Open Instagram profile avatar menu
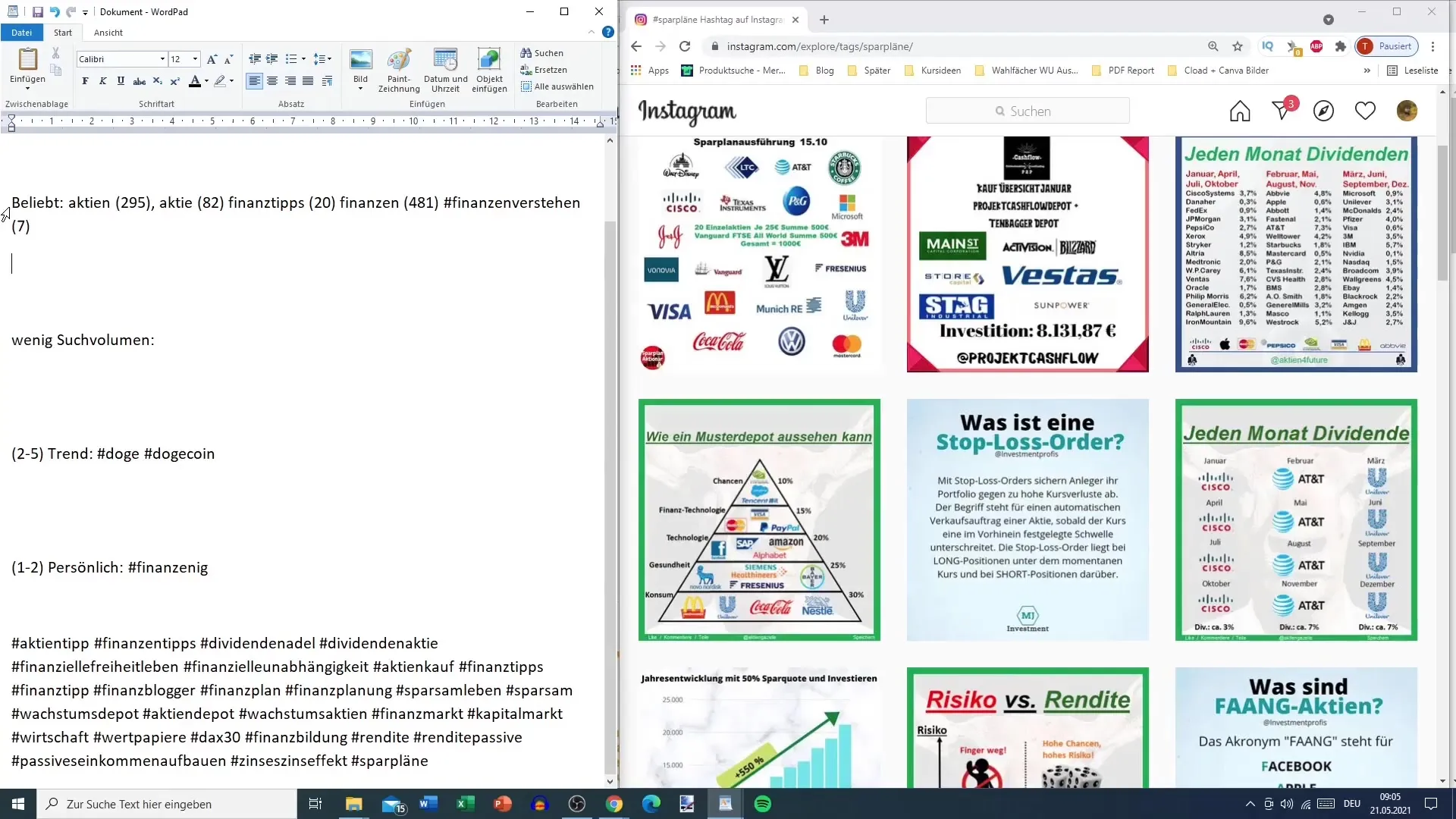 pos(1407,111)
